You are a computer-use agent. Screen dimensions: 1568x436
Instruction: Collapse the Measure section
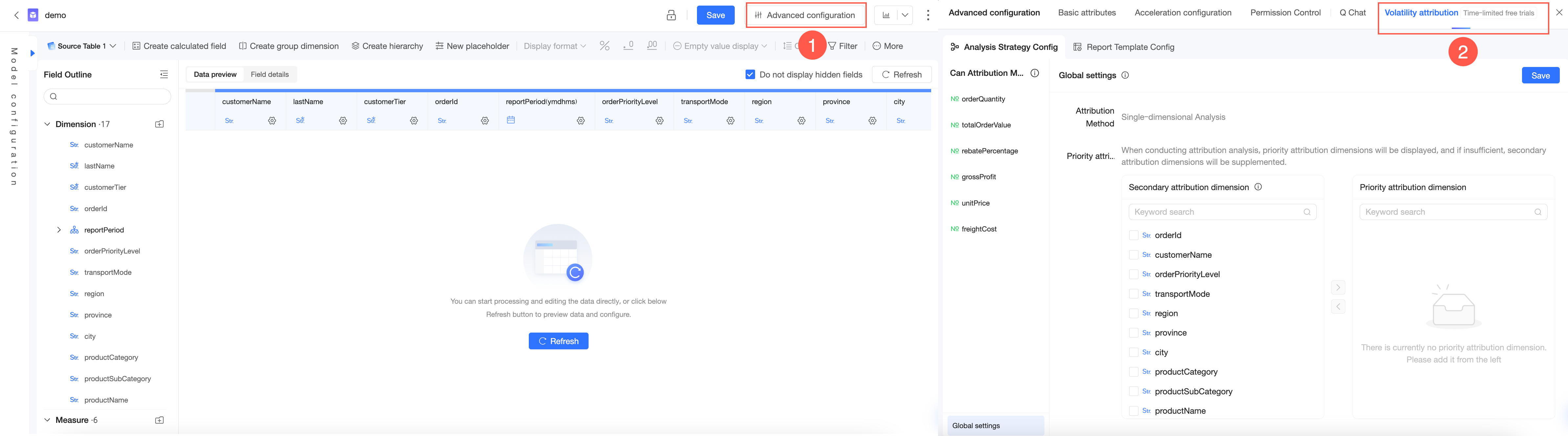(48, 420)
